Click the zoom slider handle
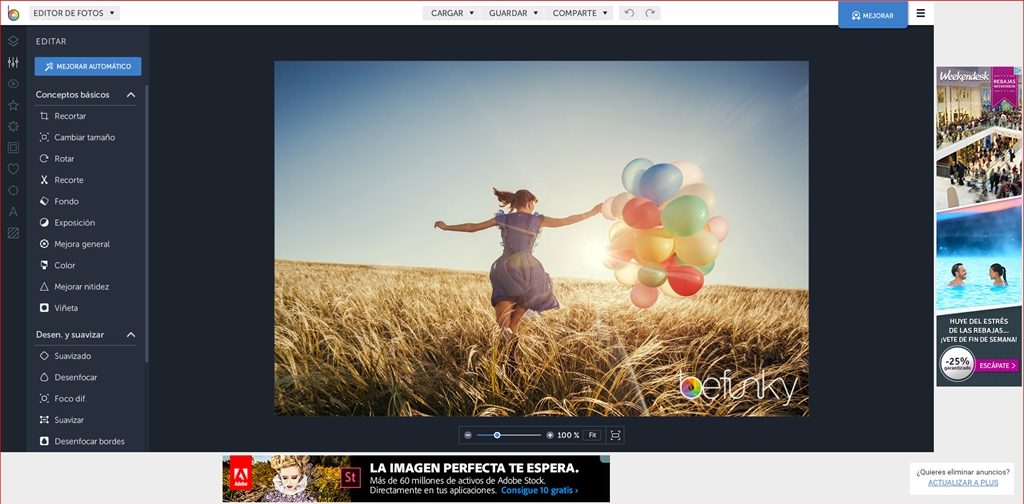The width and height of the screenshot is (1024, 504). [x=497, y=435]
